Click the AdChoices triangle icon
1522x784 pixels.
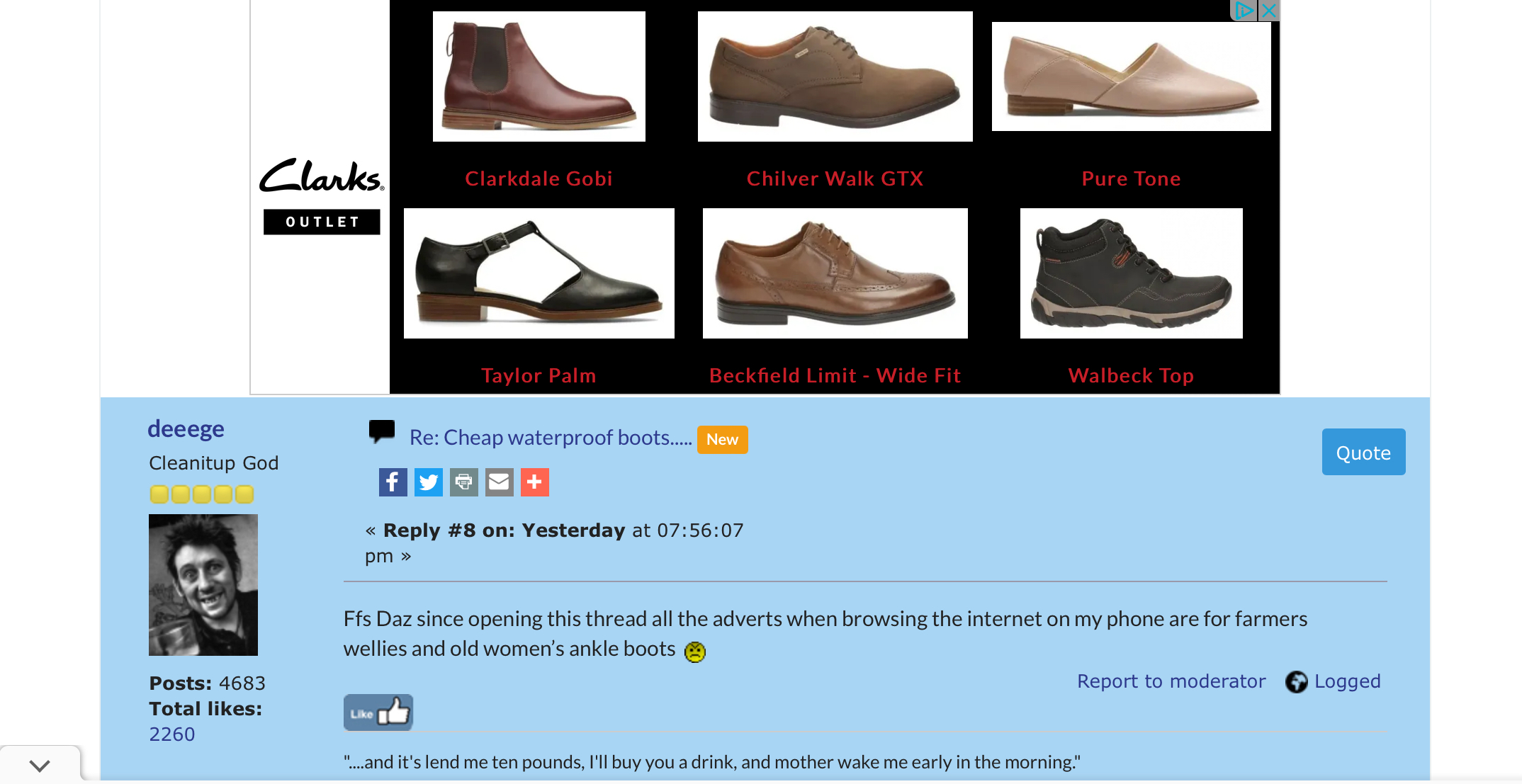coord(1244,11)
